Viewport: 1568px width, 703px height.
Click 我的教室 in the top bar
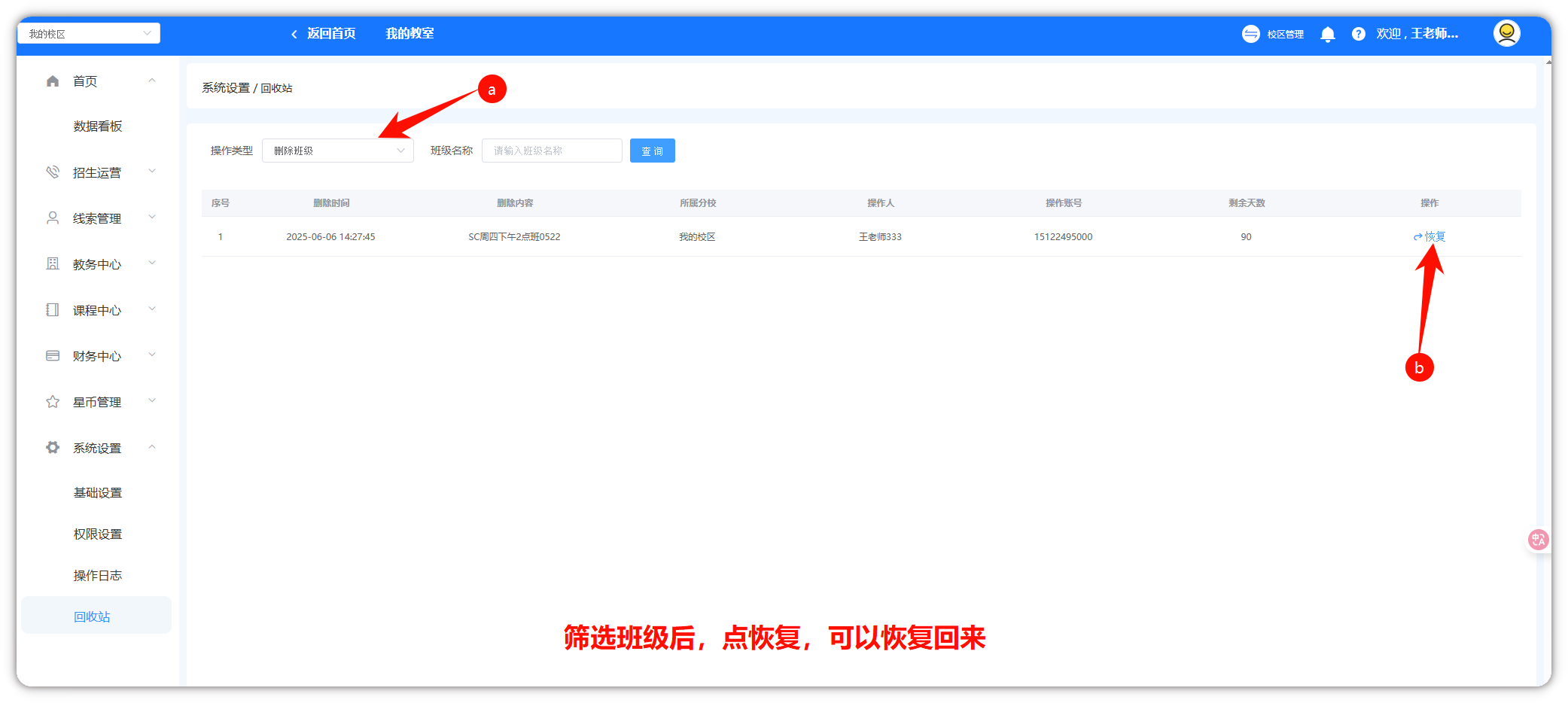pos(410,34)
